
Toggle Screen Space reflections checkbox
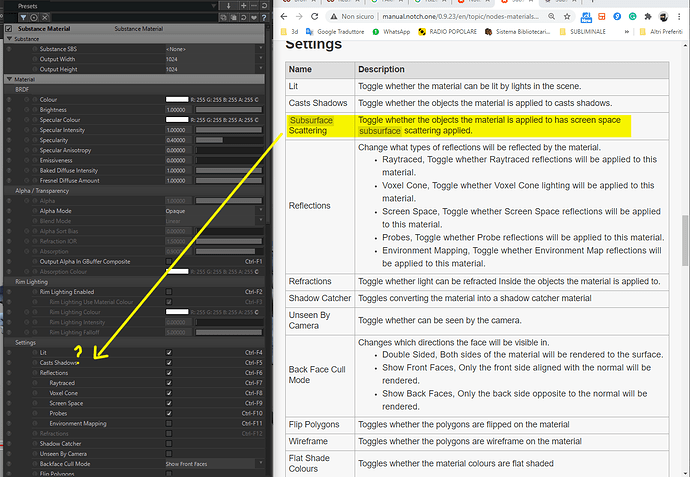[x=169, y=403]
